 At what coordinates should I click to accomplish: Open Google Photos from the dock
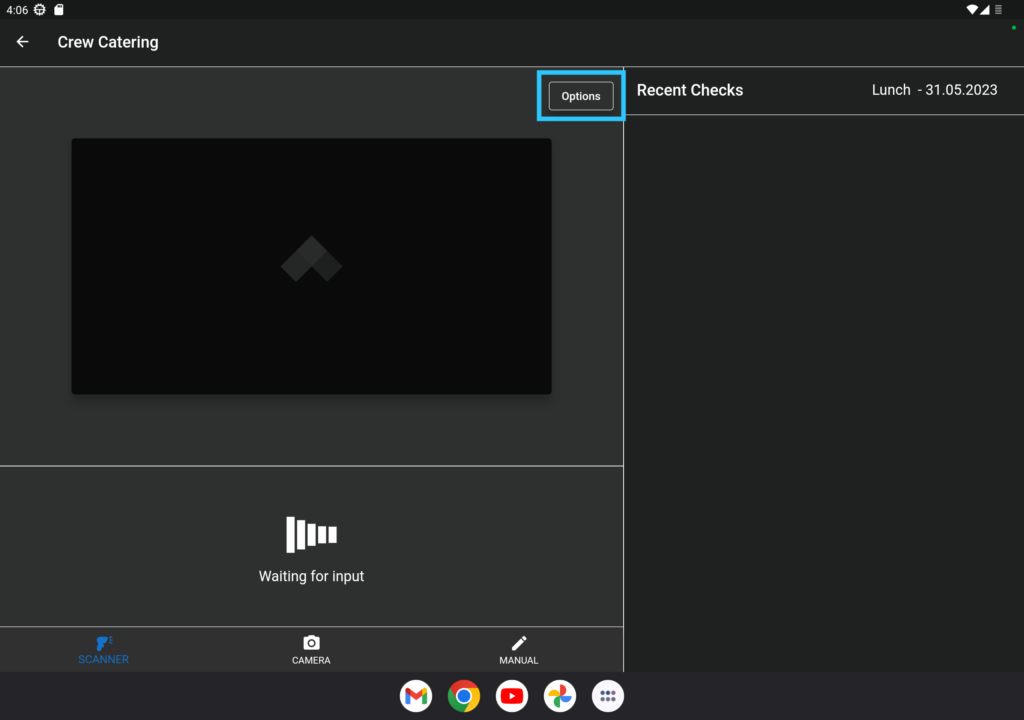point(560,696)
